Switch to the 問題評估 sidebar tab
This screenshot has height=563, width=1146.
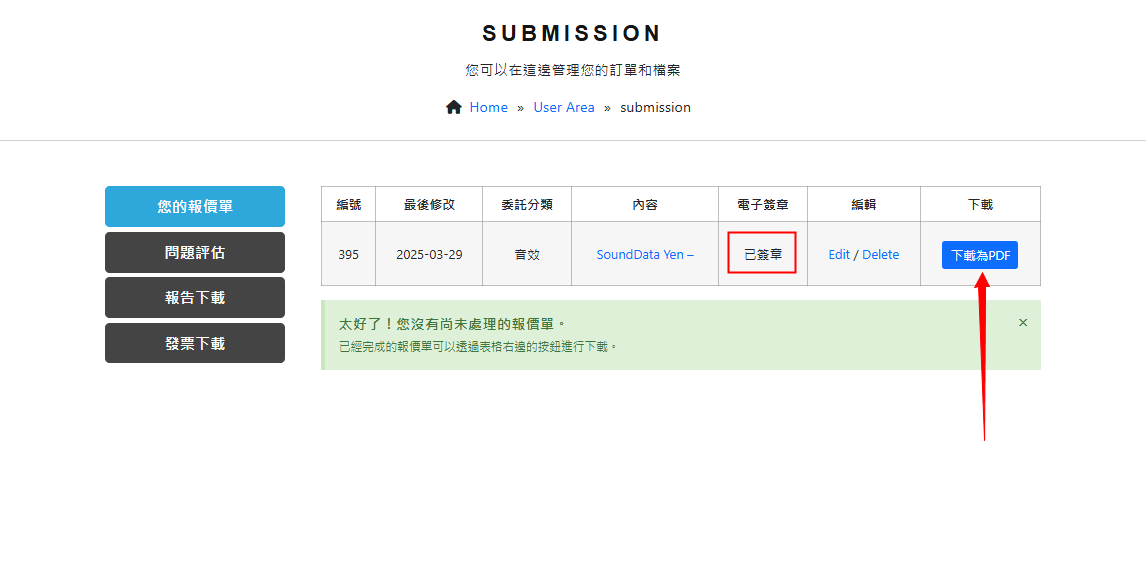click(195, 252)
